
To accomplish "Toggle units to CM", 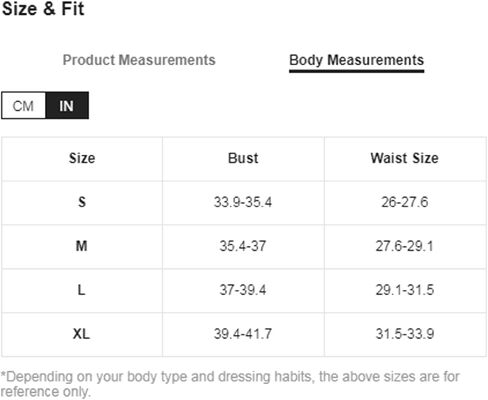I will click(23, 106).
